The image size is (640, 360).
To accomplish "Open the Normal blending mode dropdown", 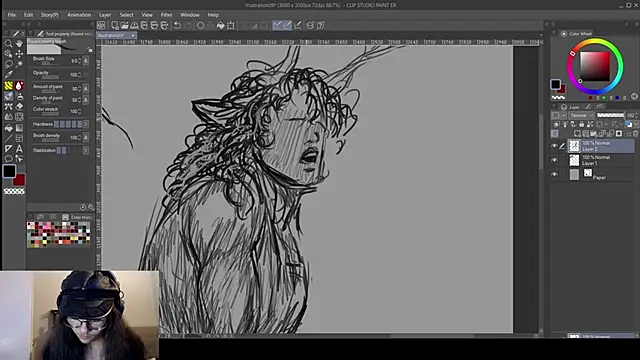I will (x=582, y=115).
